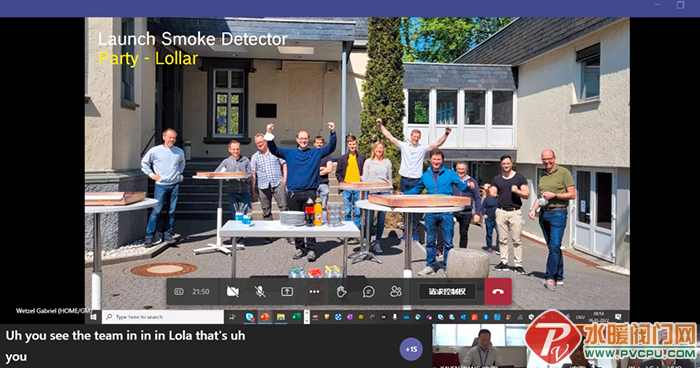Click the 请求控制权 request control button

tap(447, 292)
